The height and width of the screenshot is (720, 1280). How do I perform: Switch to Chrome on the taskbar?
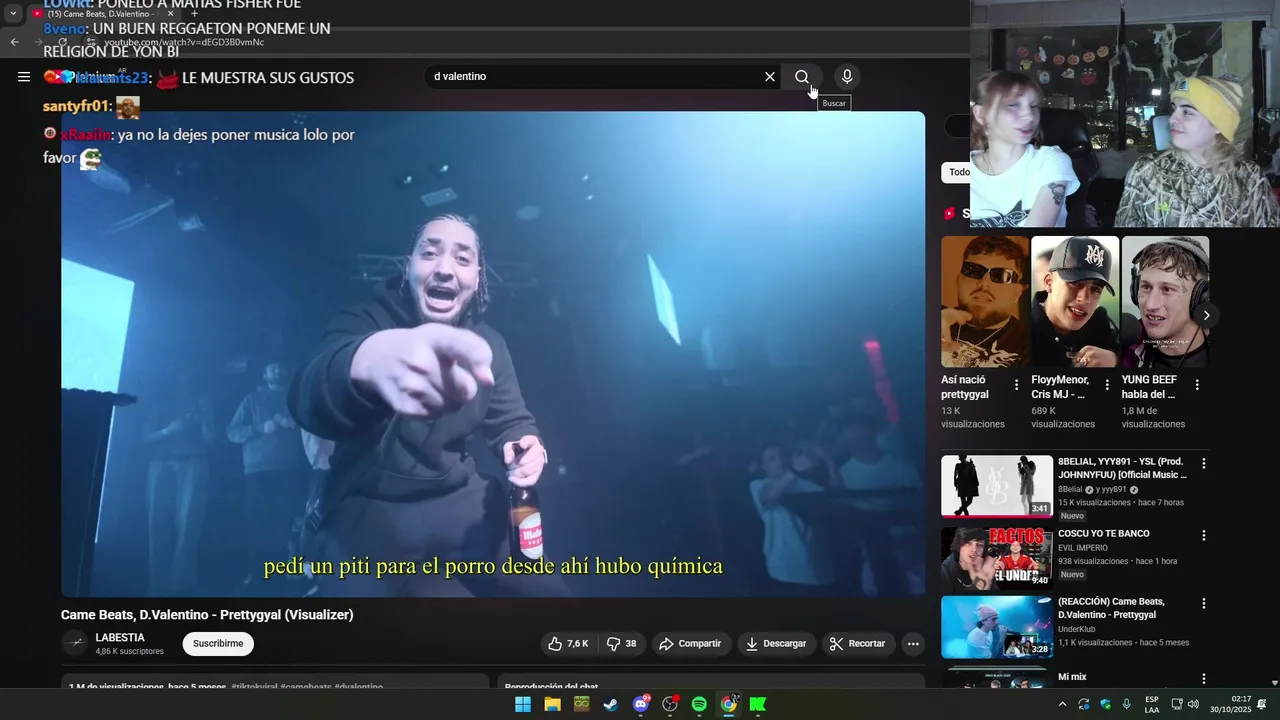pyautogui.click(x=728, y=704)
